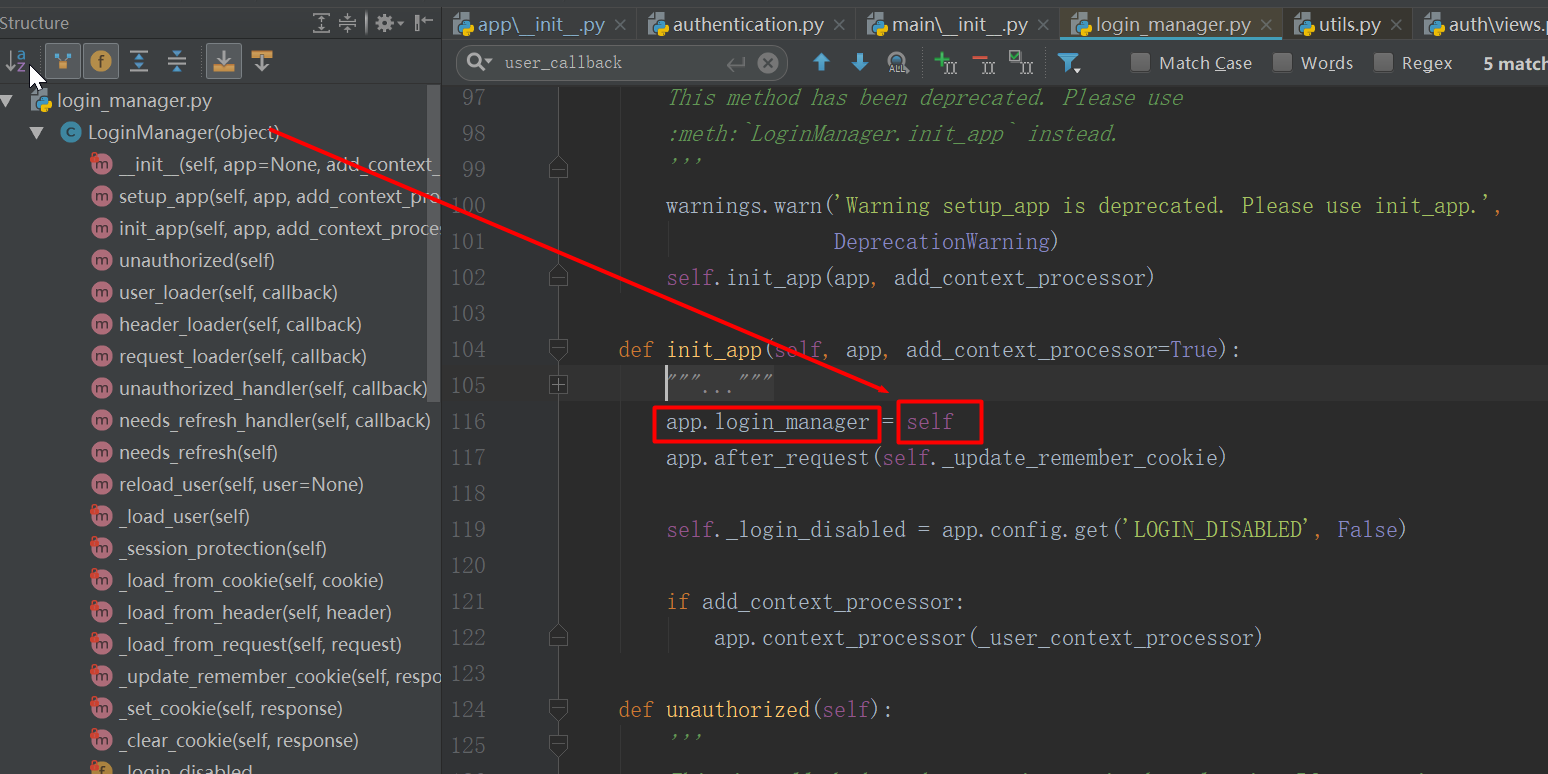Enable Regex search mode
This screenshot has height=774, width=1548.
pyautogui.click(x=1383, y=62)
